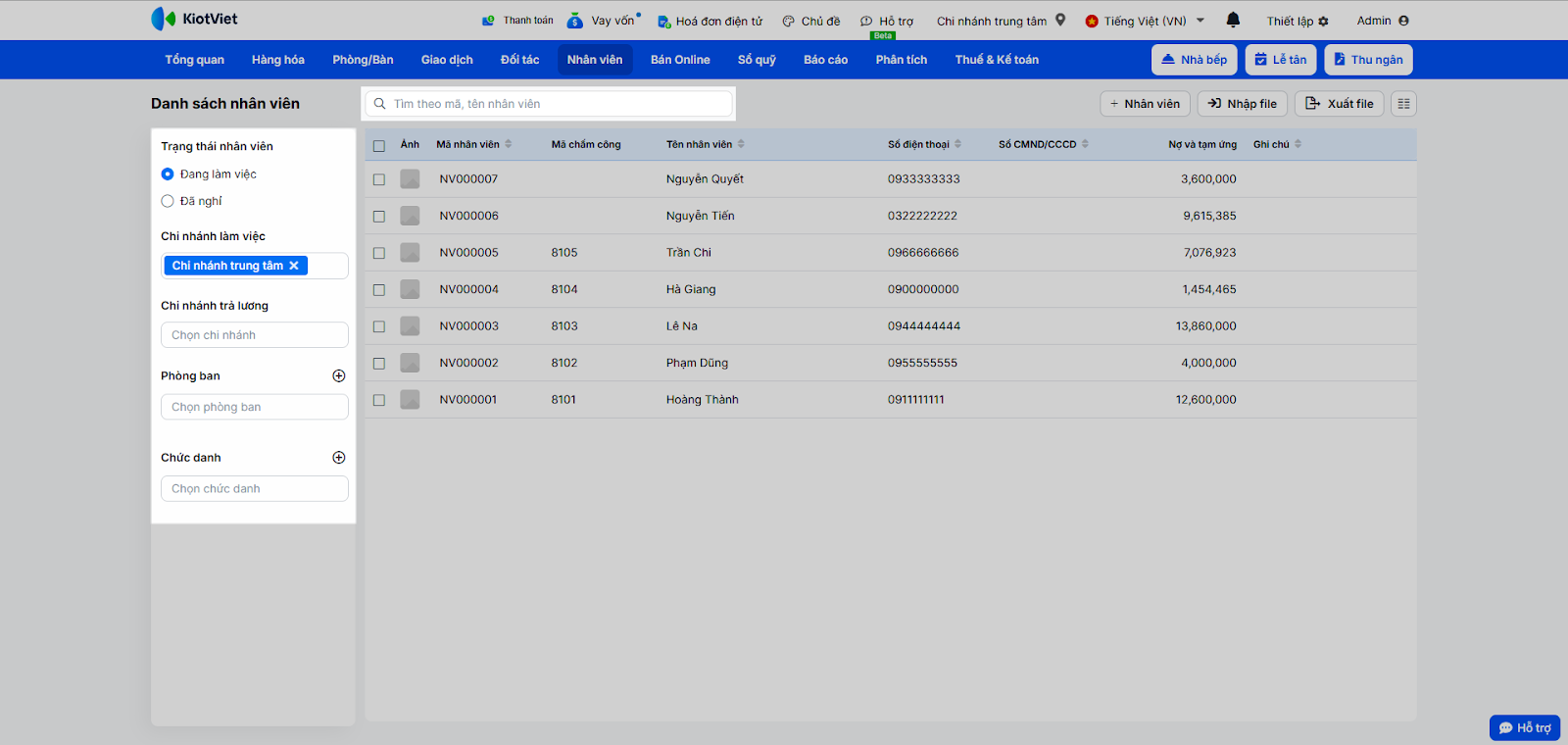Open the Hàng hóa menu
Screen dimensions: 1568x745
[278, 60]
